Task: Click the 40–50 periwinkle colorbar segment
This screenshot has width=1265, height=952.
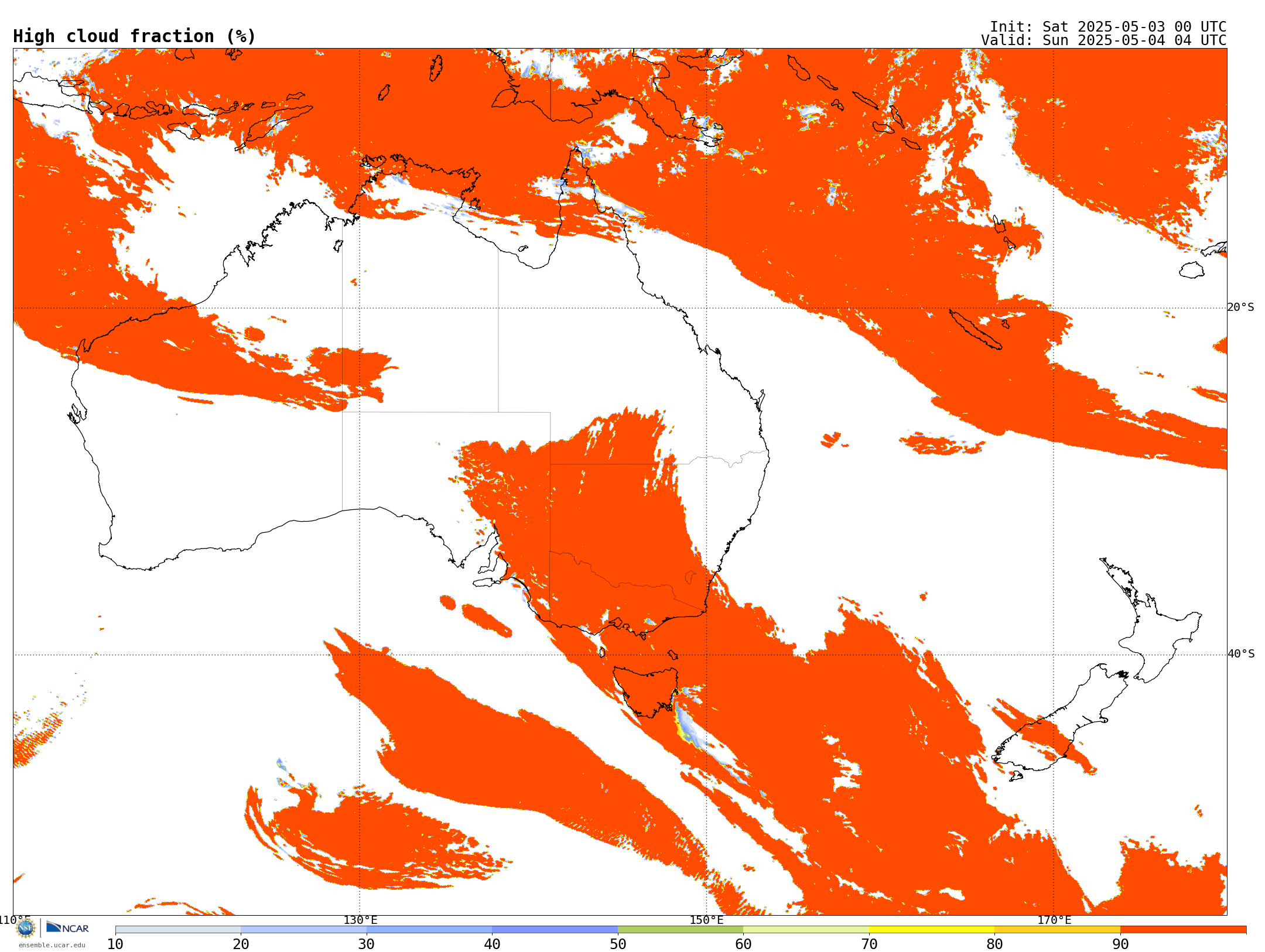Action: pyautogui.click(x=555, y=930)
